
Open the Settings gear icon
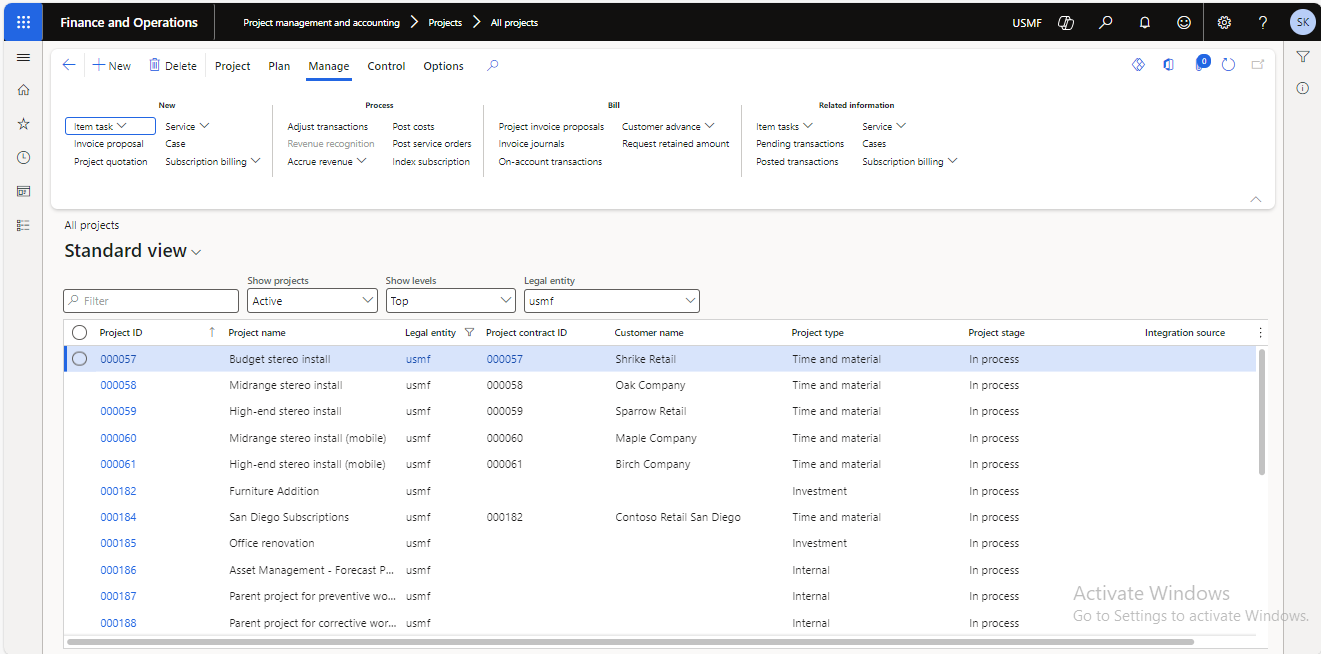coord(1223,22)
